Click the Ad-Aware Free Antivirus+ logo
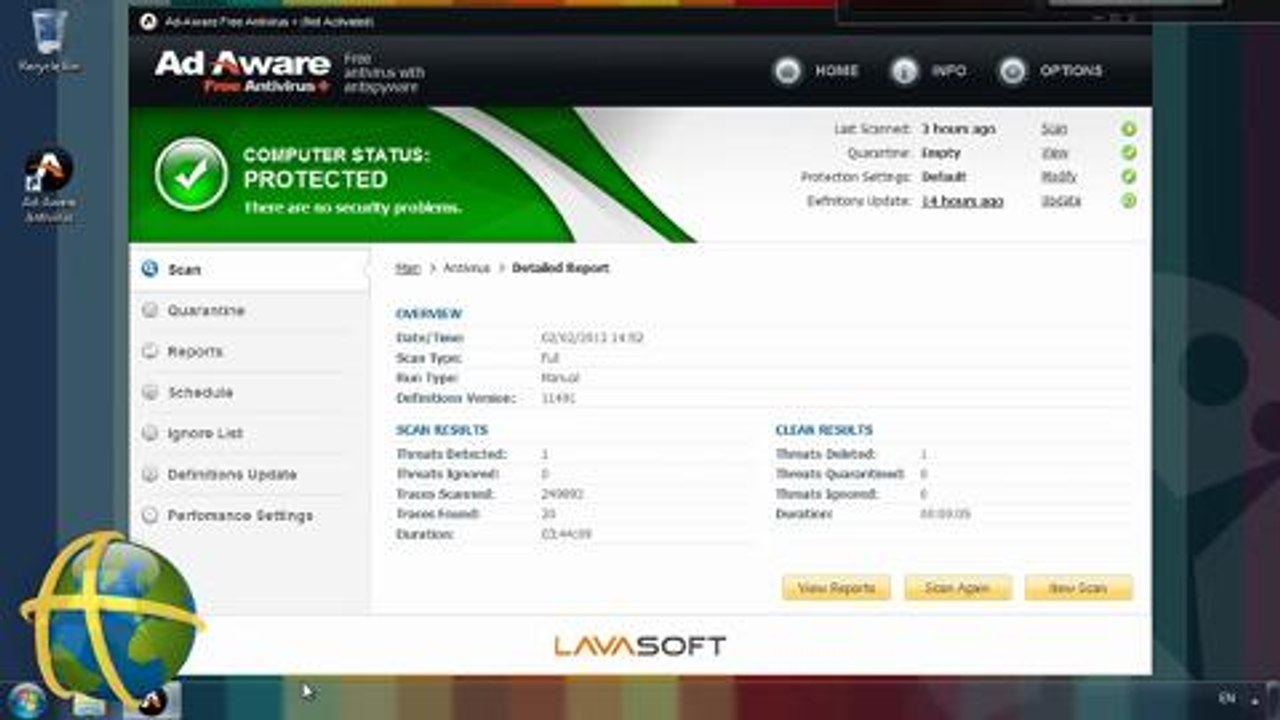This screenshot has width=1280, height=720. (x=242, y=72)
